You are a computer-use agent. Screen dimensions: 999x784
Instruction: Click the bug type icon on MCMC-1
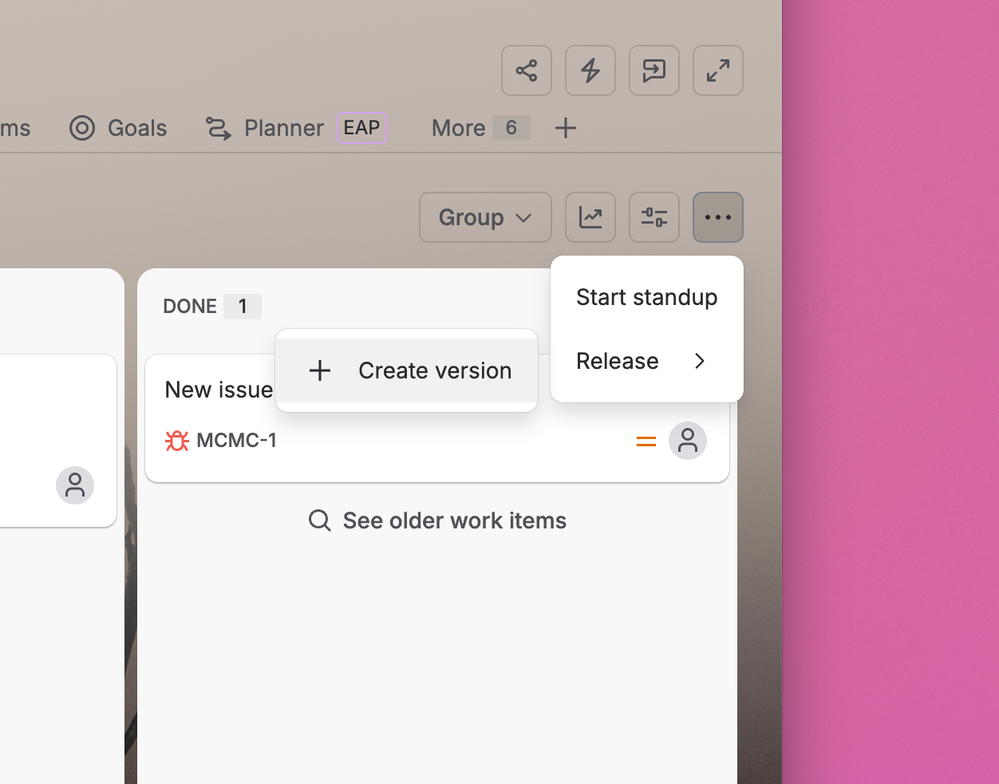(x=177, y=441)
